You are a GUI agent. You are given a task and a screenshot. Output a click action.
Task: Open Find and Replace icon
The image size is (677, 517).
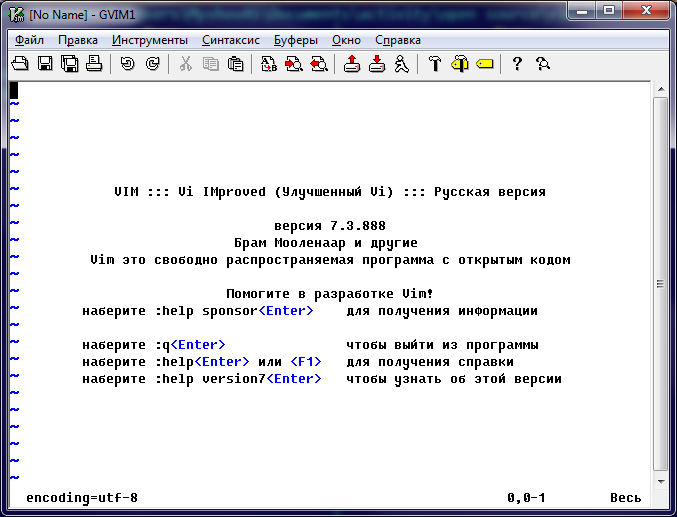[269, 64]
